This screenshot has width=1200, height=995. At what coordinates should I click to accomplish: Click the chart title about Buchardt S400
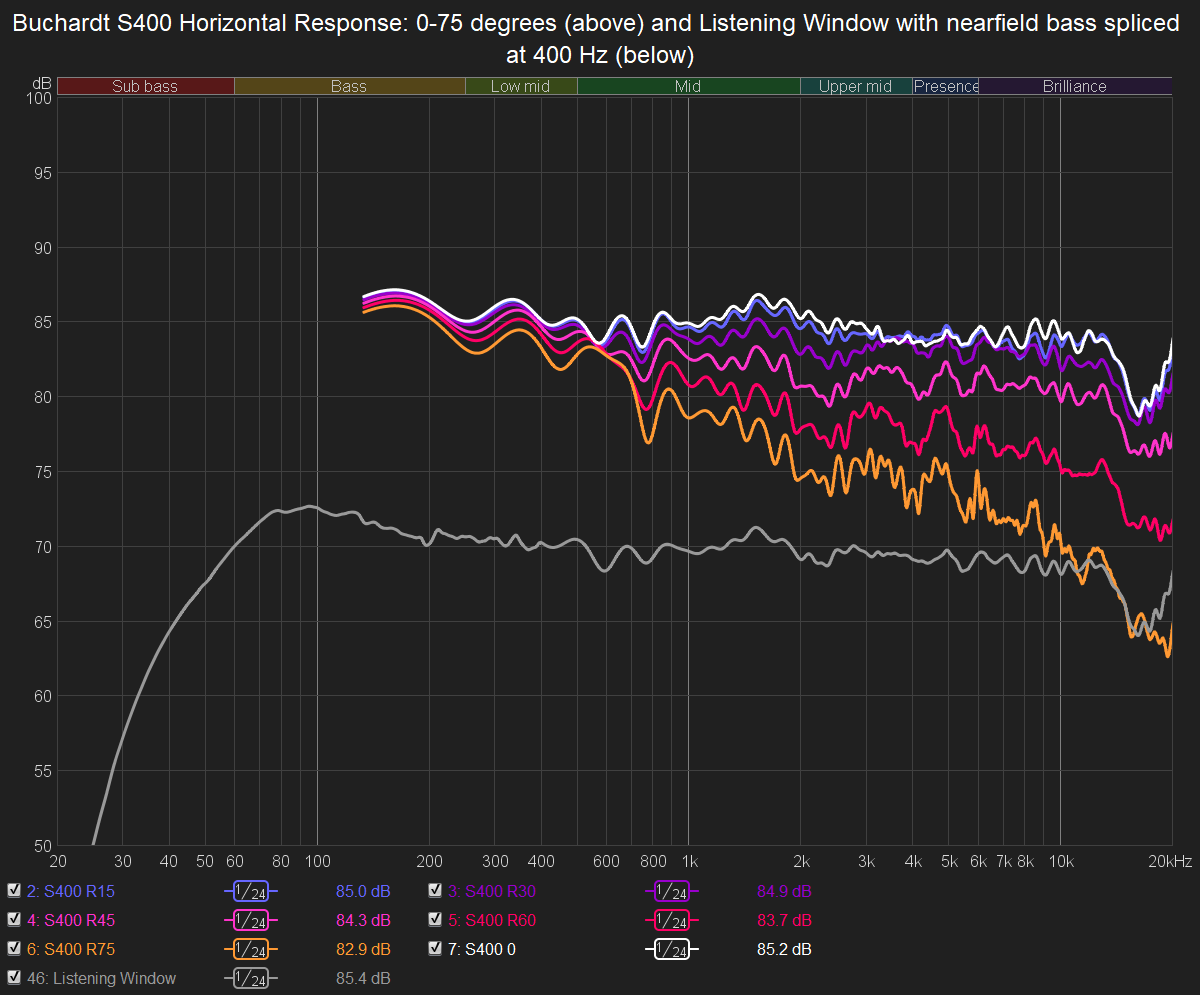[599, 37]
